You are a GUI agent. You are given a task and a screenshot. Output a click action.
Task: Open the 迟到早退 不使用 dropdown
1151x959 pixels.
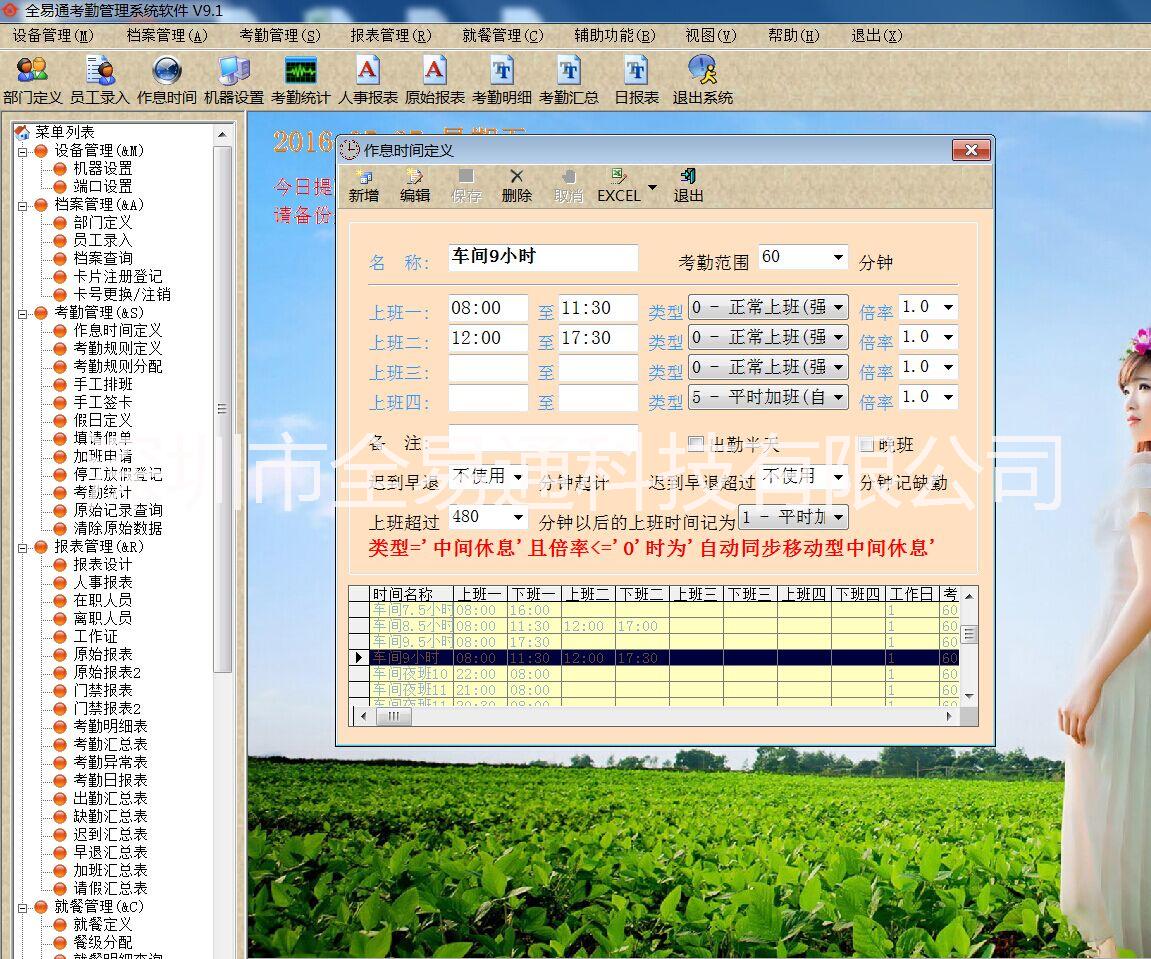518,477
